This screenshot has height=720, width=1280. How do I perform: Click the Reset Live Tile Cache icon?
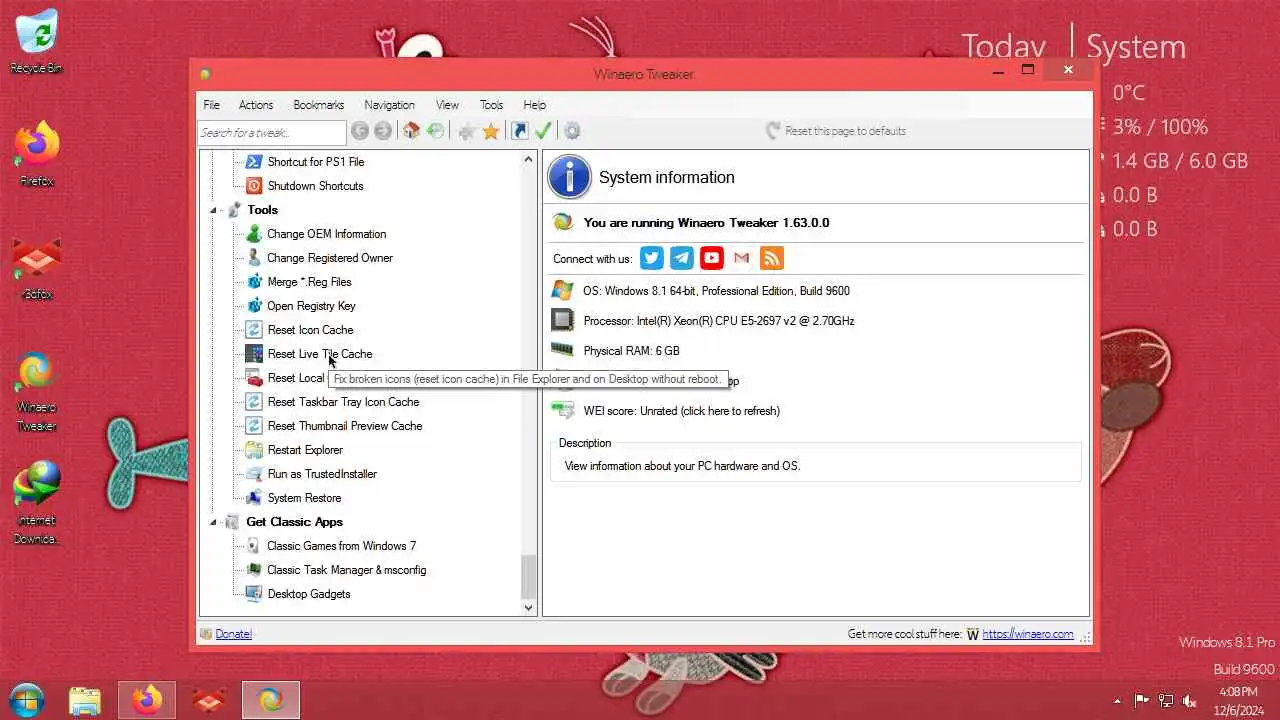tap(254, 354)
